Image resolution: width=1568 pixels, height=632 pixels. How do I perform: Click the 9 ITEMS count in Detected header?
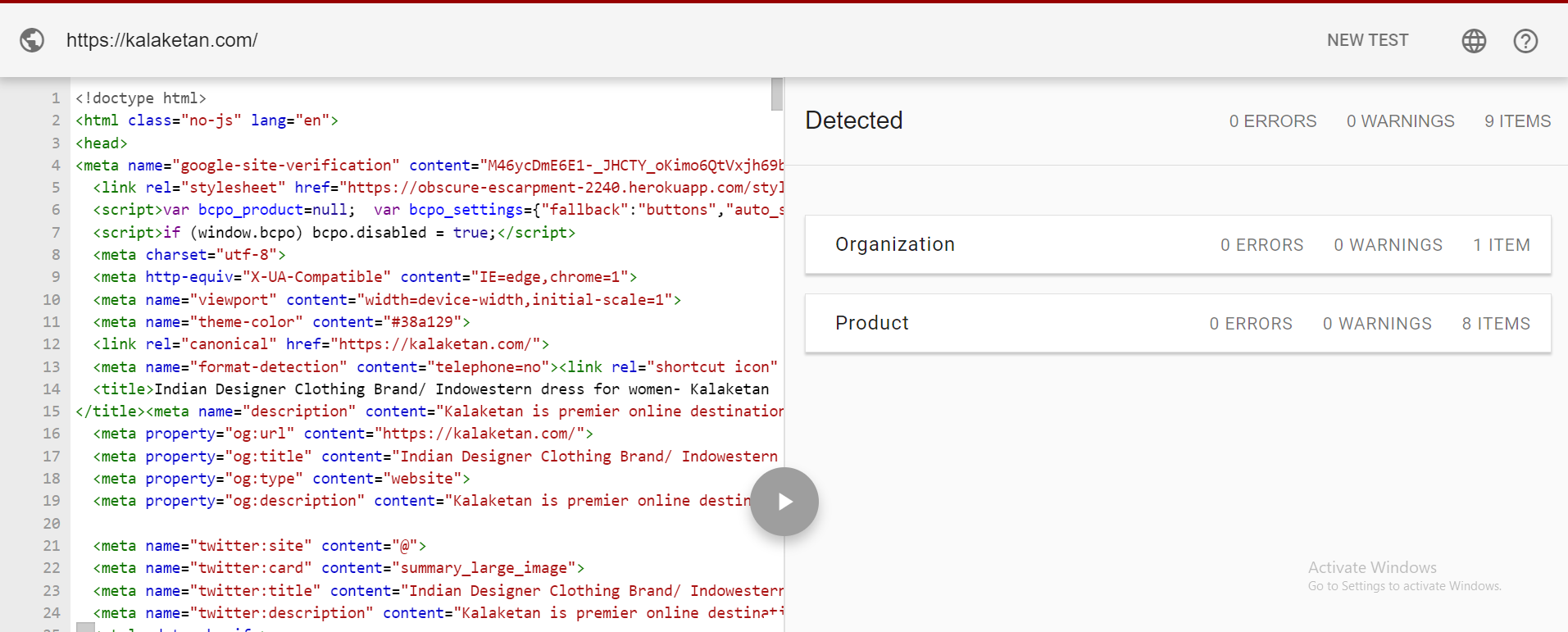1517,121
